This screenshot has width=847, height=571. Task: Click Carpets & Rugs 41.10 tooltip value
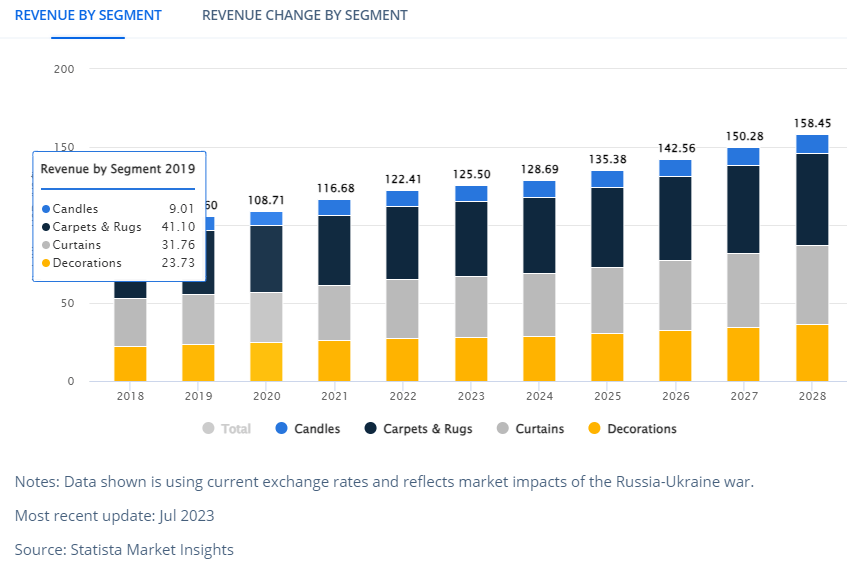[178, 226]
